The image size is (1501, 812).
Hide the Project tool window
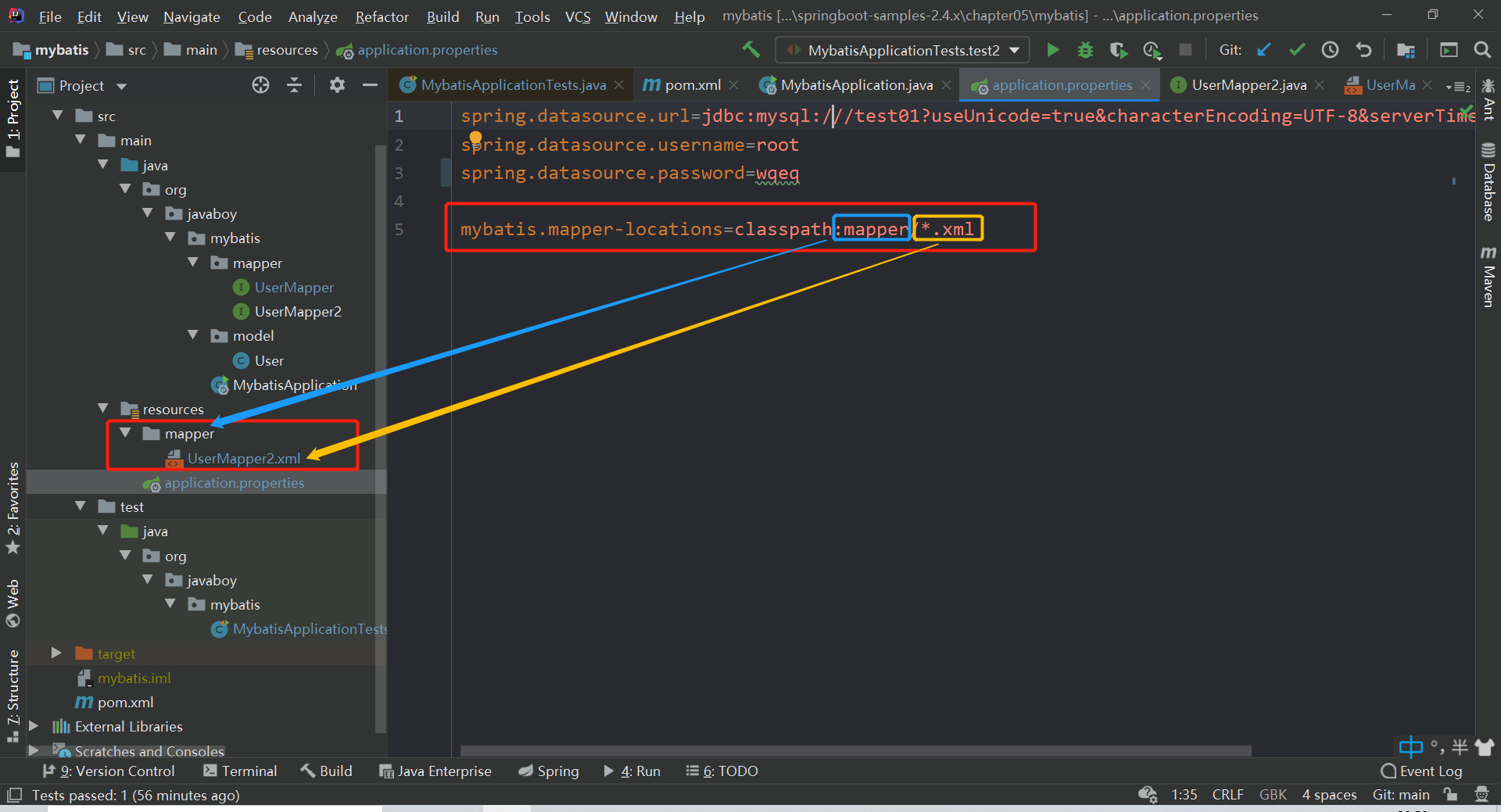pyautogui.click(x=370, y=85)
